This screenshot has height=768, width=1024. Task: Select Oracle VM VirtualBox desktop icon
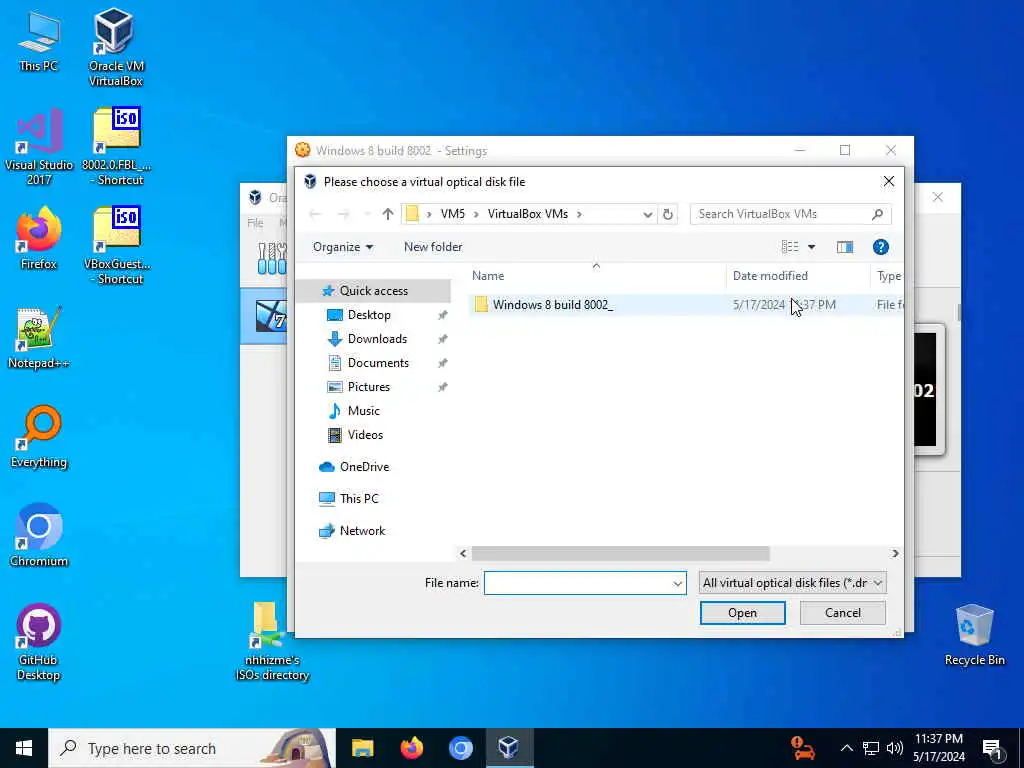click(116, 47)
